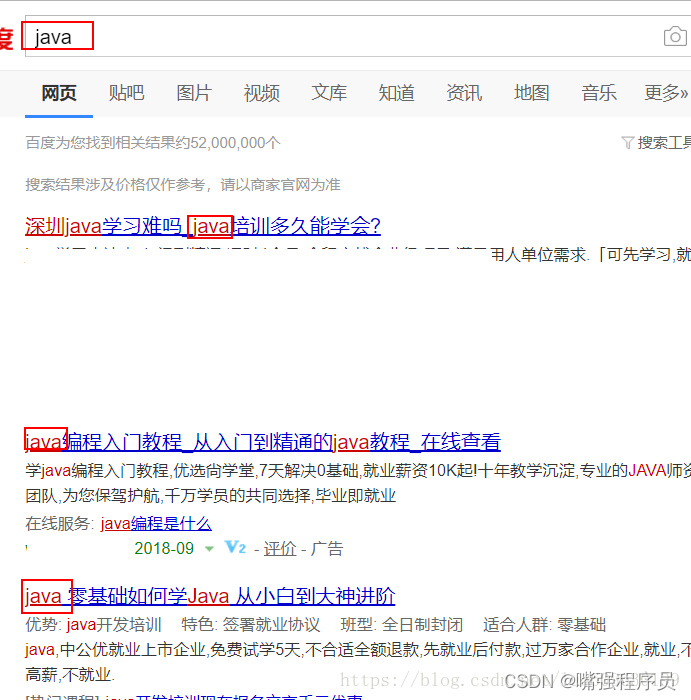Image resolution: width=691 pixels, height=700 pixels.
Task: Switch to the 知道 tab
Action: tap(396, 93)
